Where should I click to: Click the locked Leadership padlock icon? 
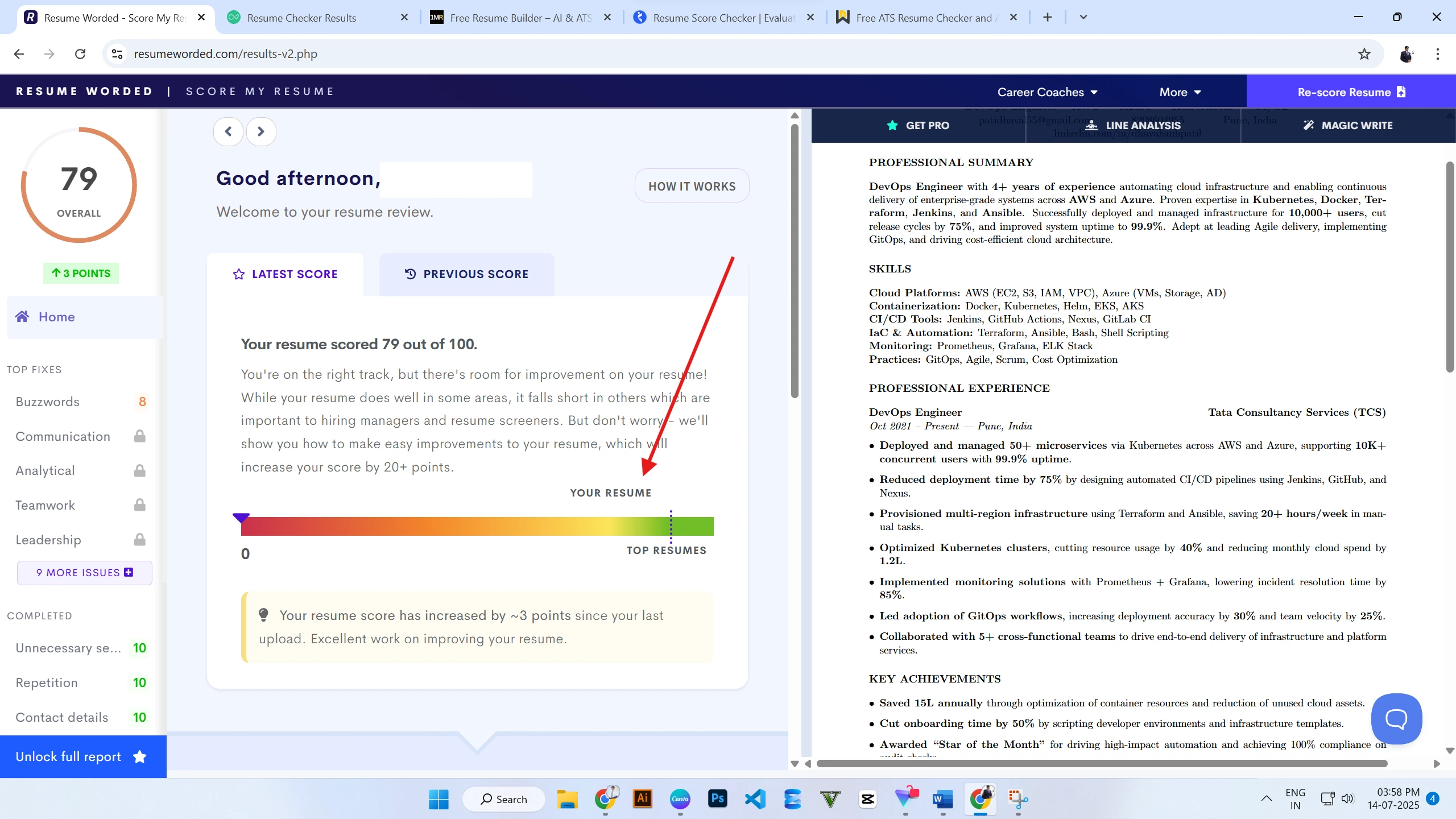coord(139,540)
